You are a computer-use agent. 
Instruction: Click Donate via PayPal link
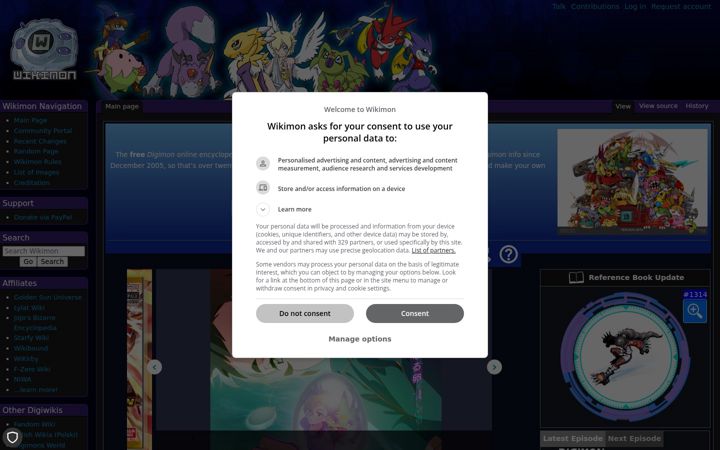tap(43, 218)
